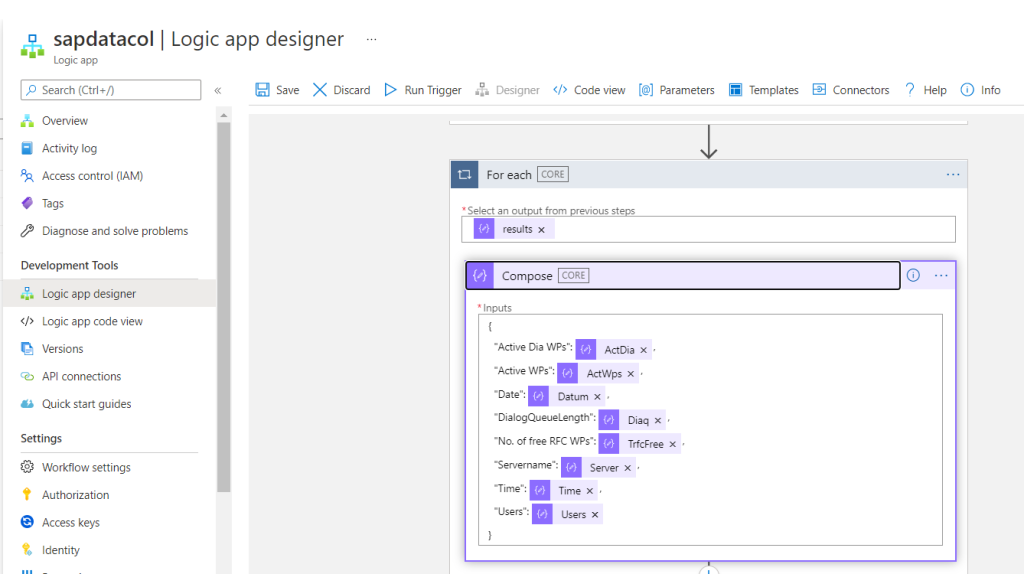
Task: Open the Versions menu item
Action: [x=63, y=349]
